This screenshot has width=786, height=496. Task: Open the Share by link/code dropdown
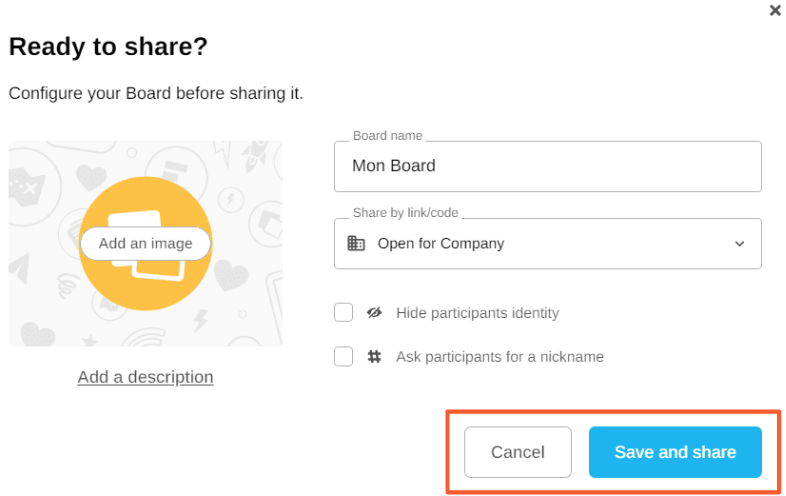[x=547, y=243]
